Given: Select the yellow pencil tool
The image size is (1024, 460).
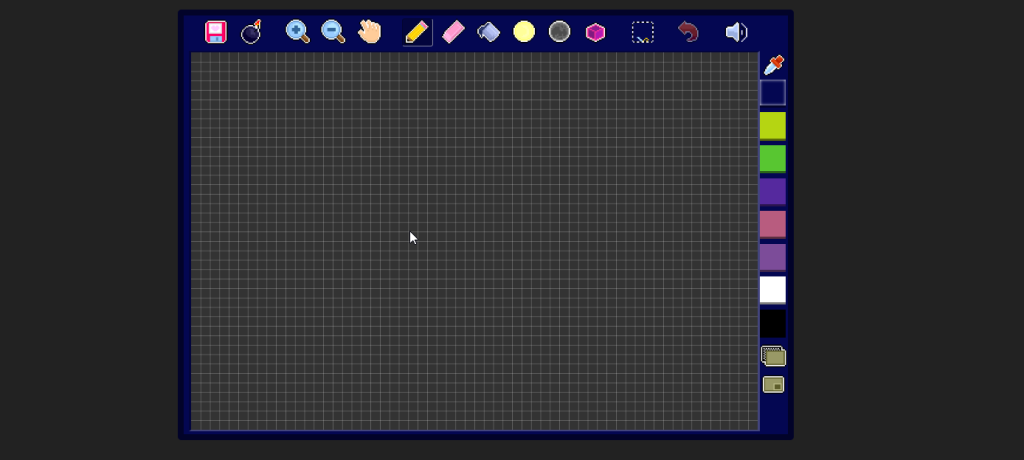Looking at the screenshot, I should pos(417,32).
